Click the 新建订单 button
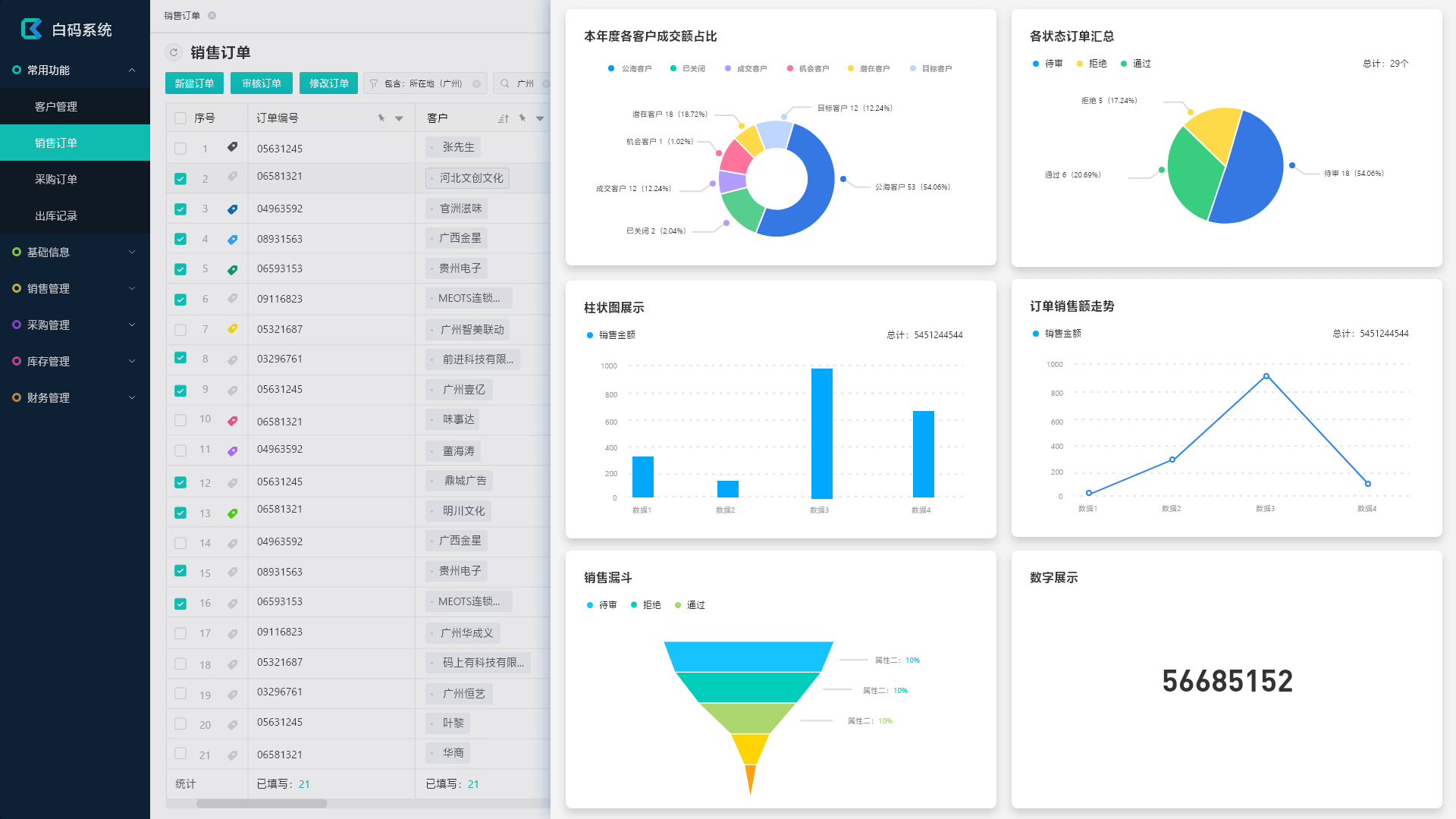Screen dimensions: 1456x819 point(194,83)
